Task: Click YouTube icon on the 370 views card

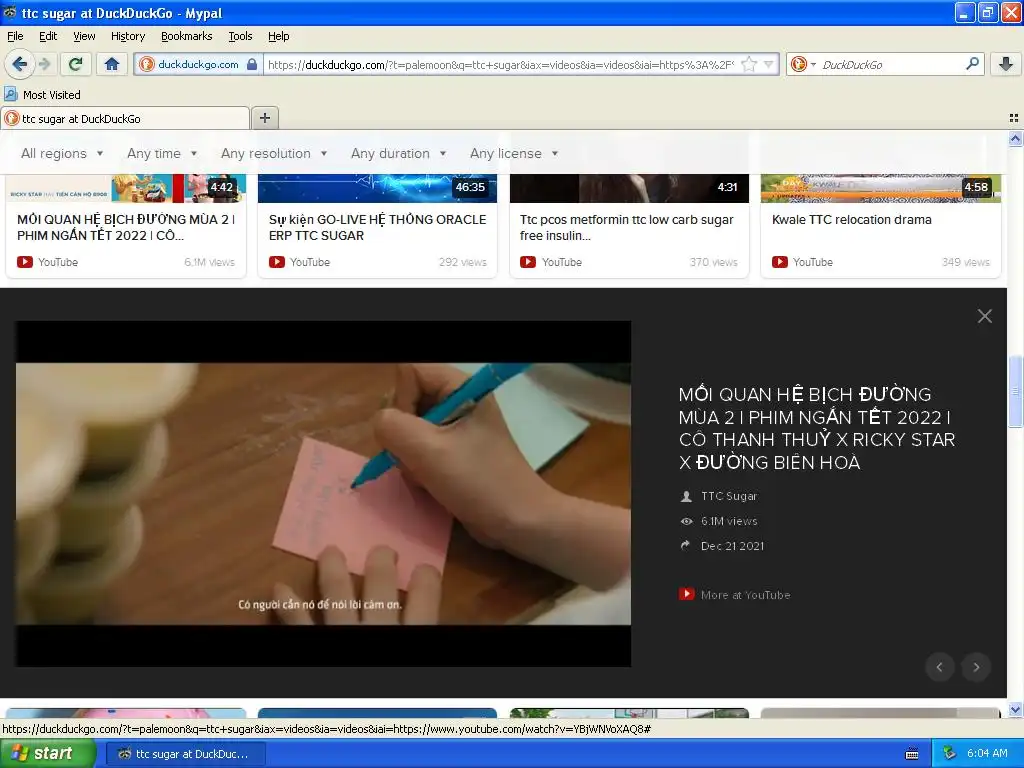Action: coord(528,262)
